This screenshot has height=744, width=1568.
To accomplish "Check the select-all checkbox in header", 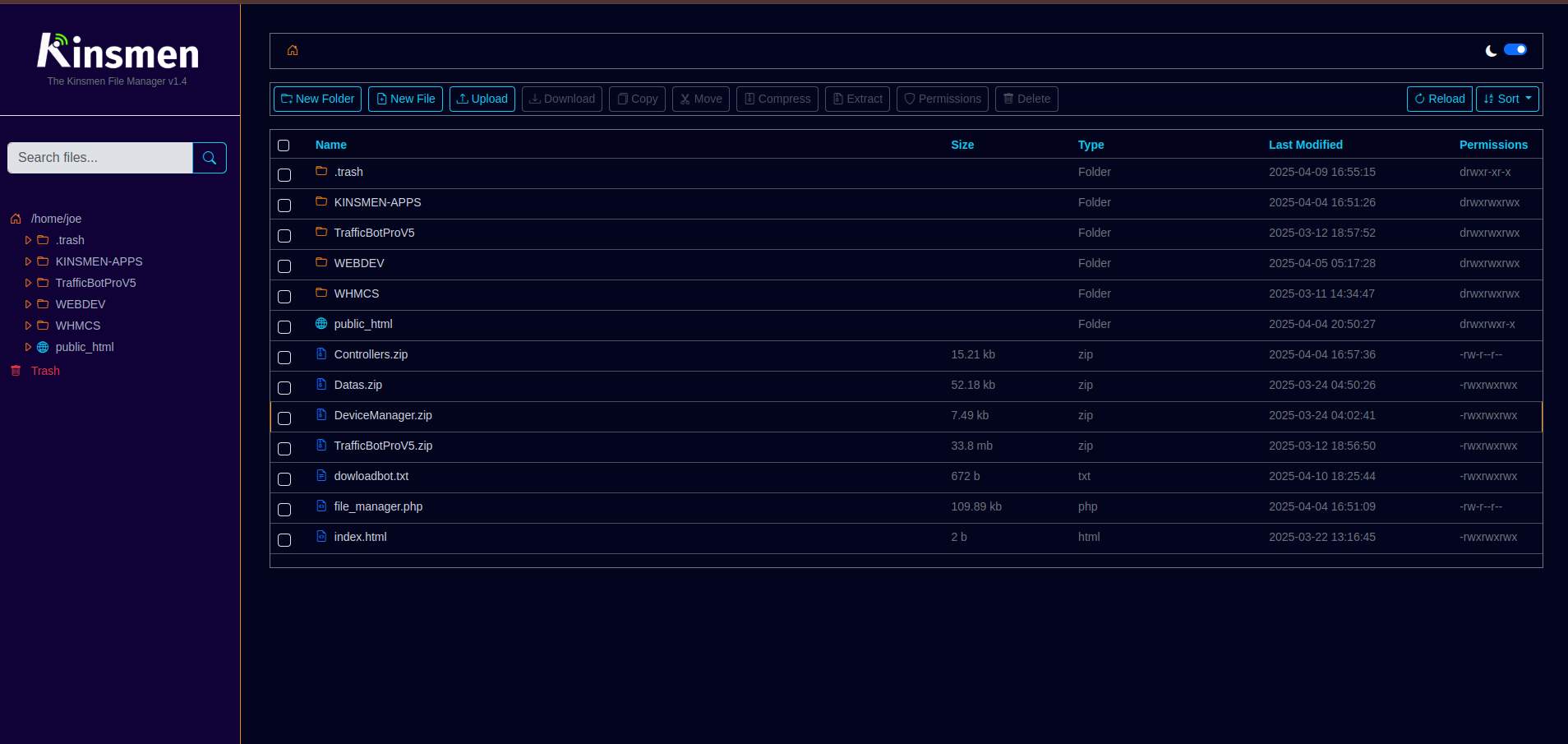I will [284, 146].
